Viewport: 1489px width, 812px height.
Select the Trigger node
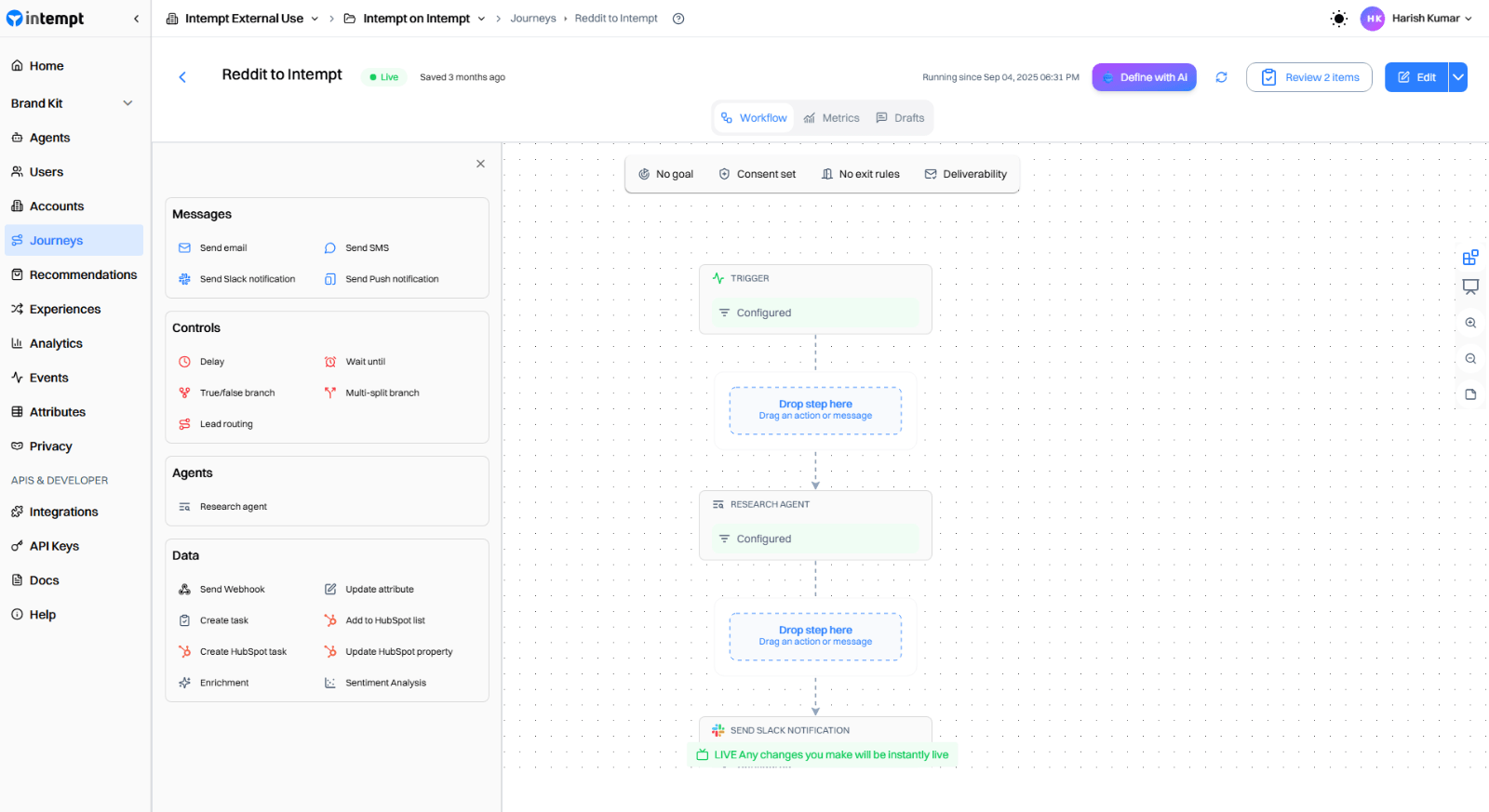815,300
